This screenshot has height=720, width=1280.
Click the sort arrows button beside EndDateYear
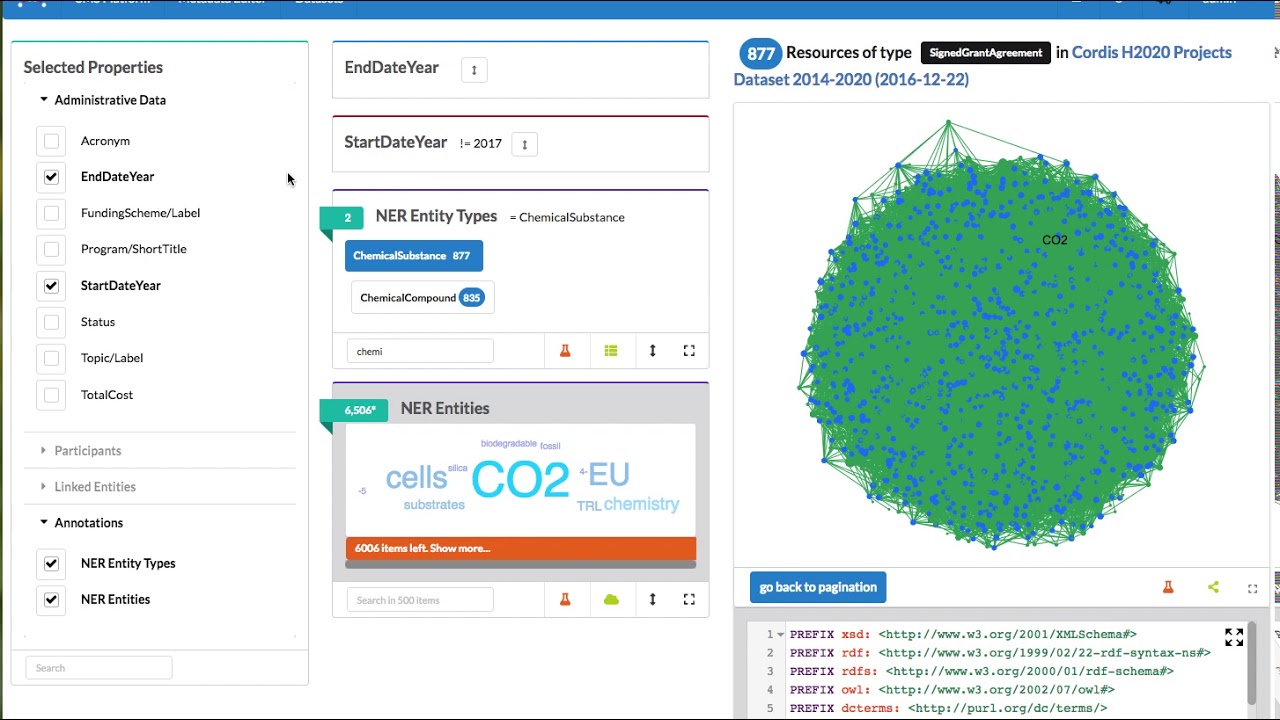(x=474, y=70)
